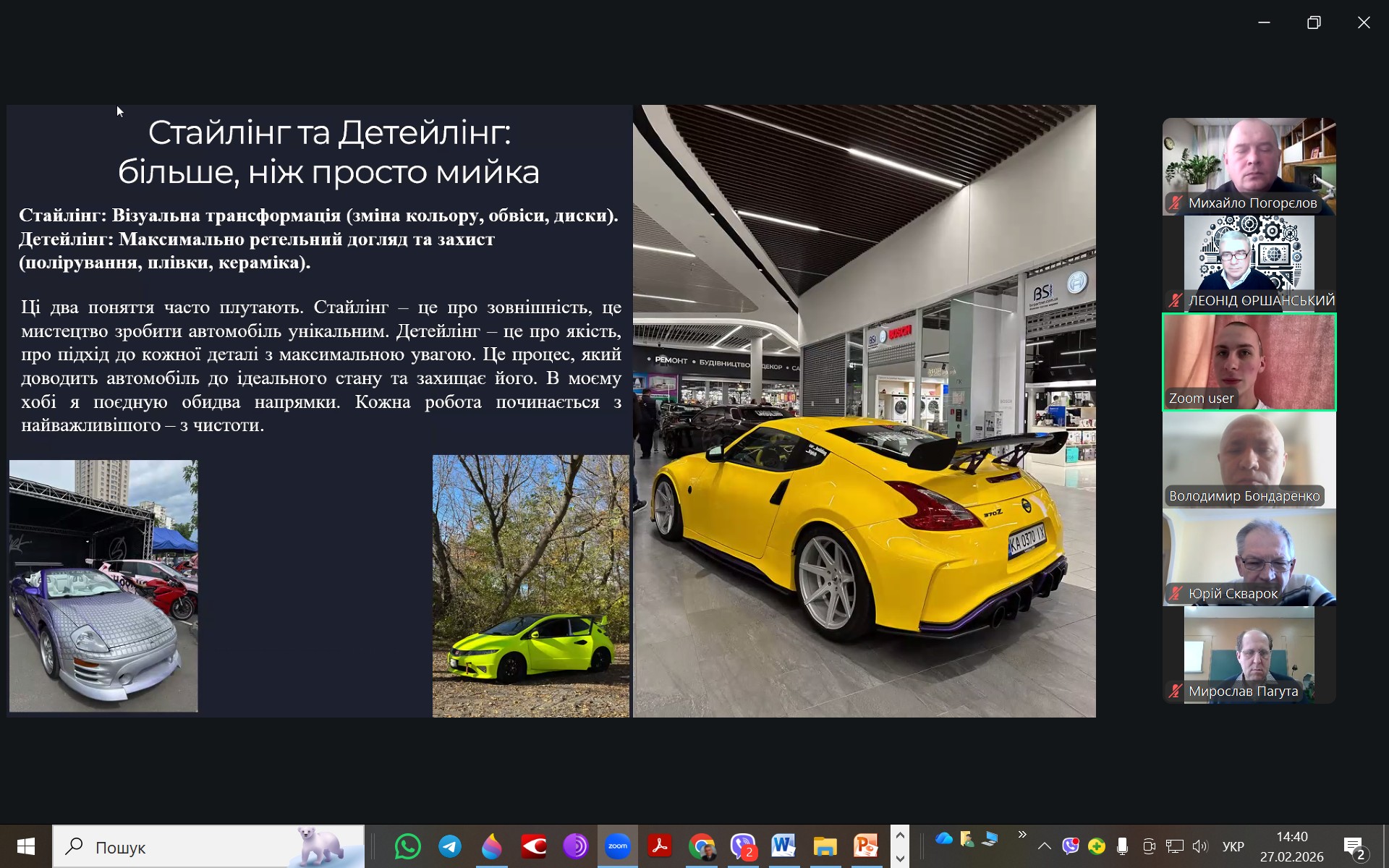
Task: Open WhatsApp from the taskbar
Action: (407, 846)
